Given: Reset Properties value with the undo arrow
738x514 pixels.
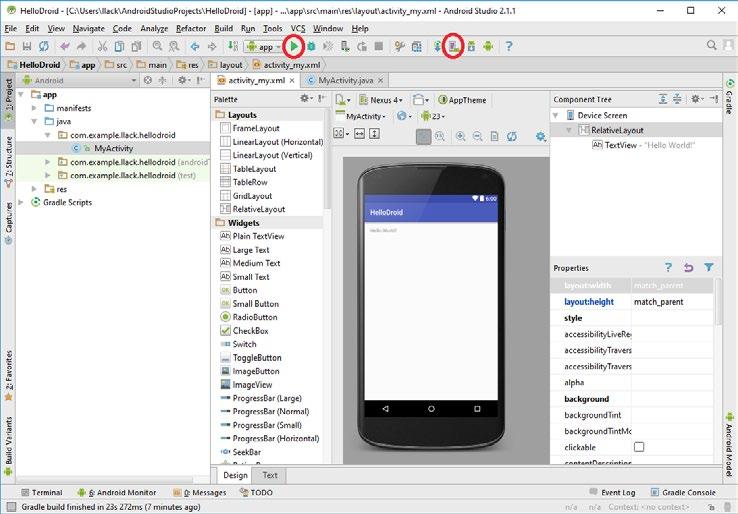Looking at the screenshot, I should (689, 268).
